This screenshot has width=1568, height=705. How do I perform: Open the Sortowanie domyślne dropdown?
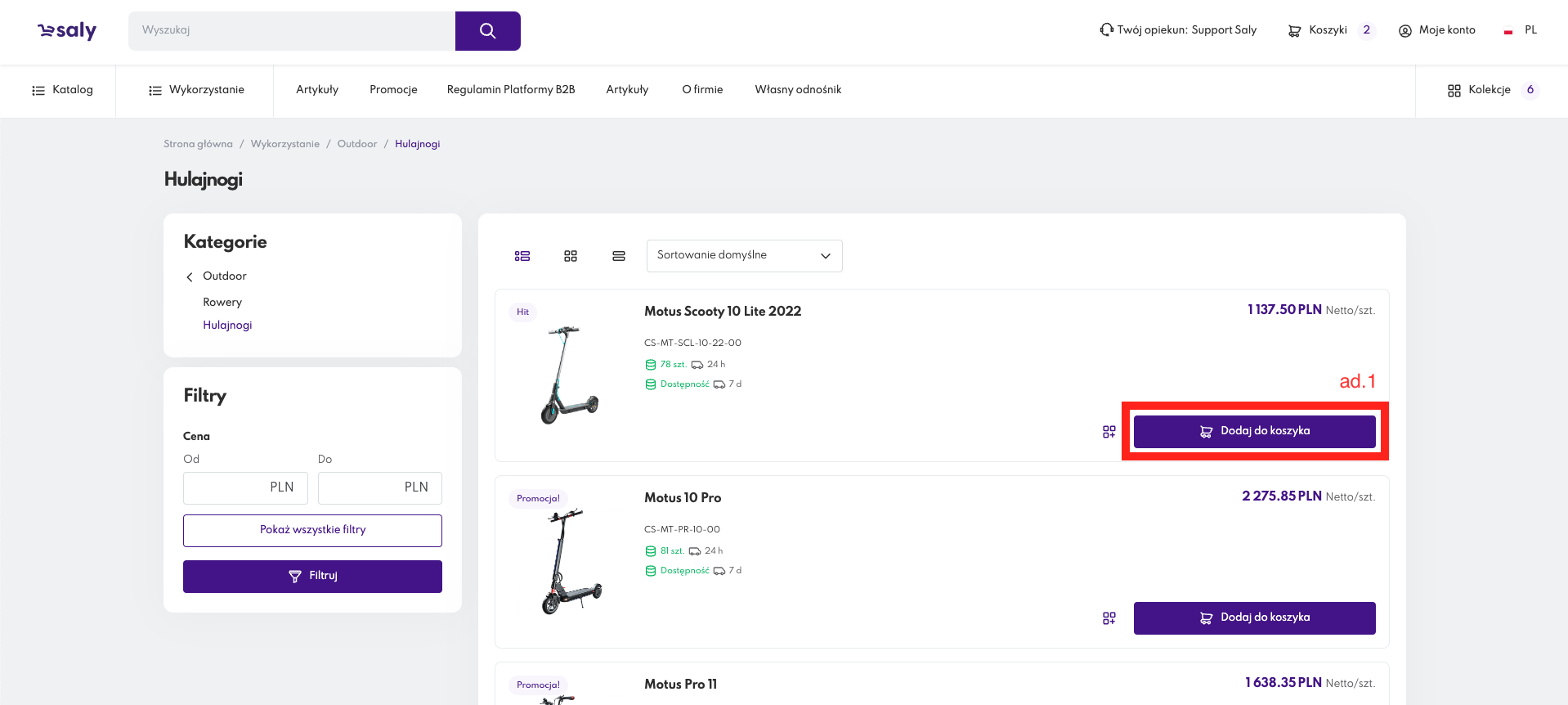(x=744, y=256)
